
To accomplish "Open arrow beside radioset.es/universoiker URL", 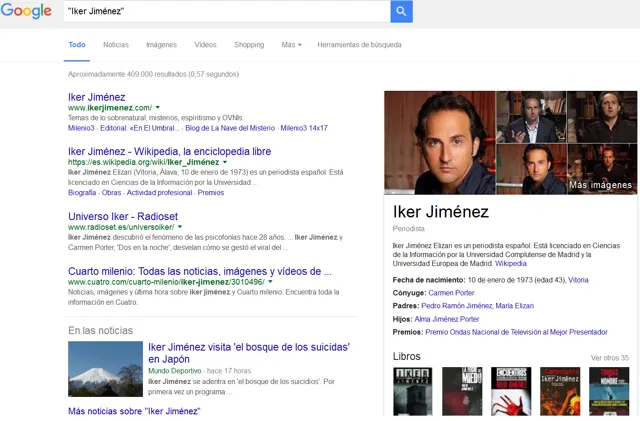I will [x=180, y=227].
